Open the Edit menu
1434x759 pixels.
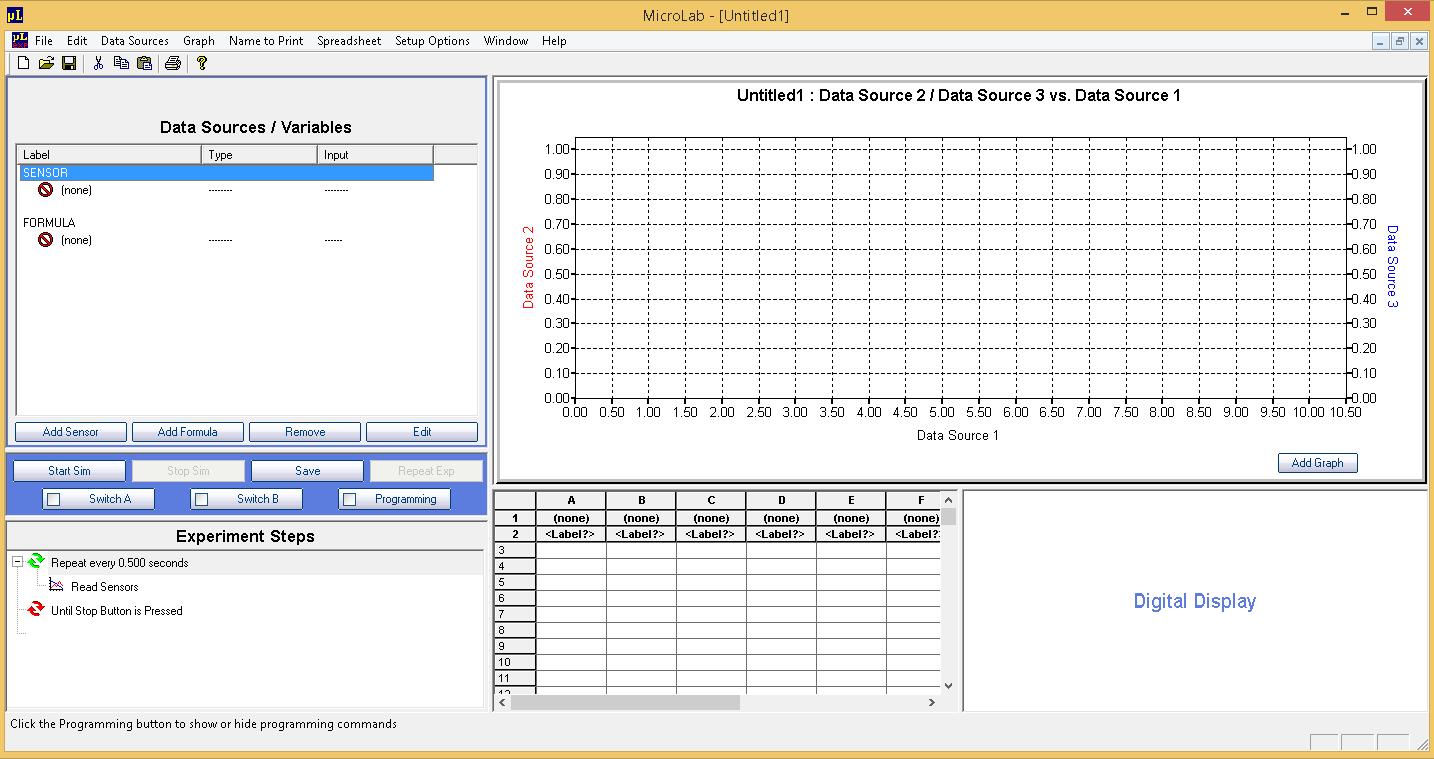(x=77, y=41)
